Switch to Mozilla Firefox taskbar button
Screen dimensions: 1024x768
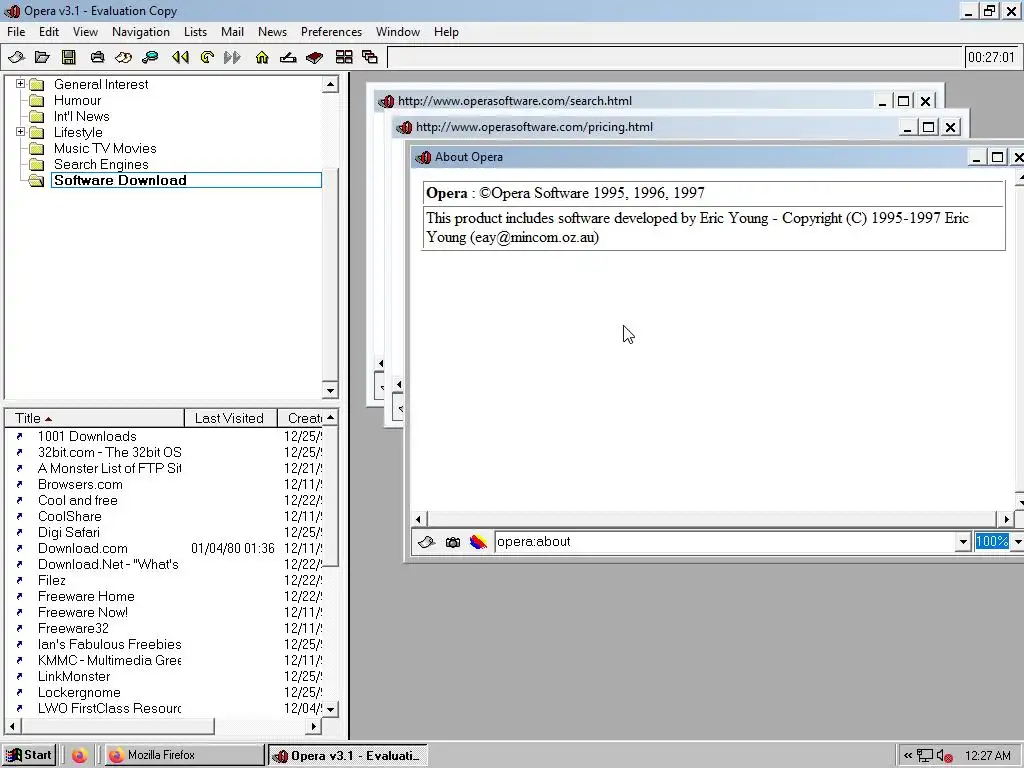pos(184,756)
